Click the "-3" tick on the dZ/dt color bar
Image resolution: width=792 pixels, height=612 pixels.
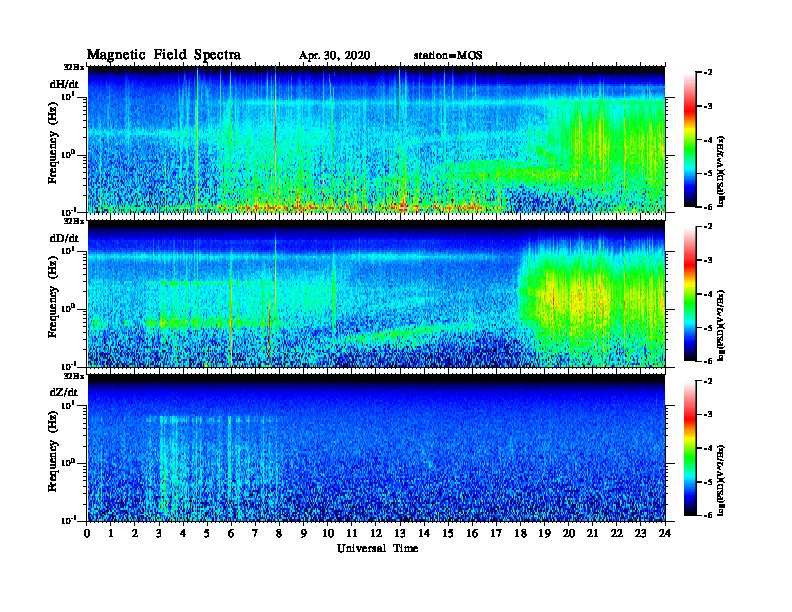click(x=708, y=415)
